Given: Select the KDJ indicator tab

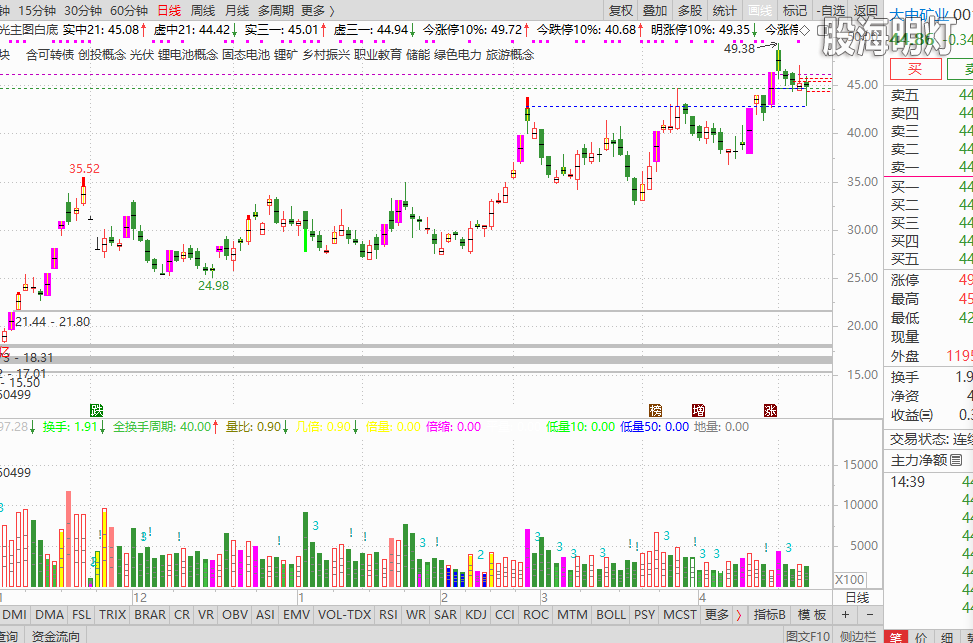Looking at the screenshot, I should pyautogui.click(x=476, y=615).
